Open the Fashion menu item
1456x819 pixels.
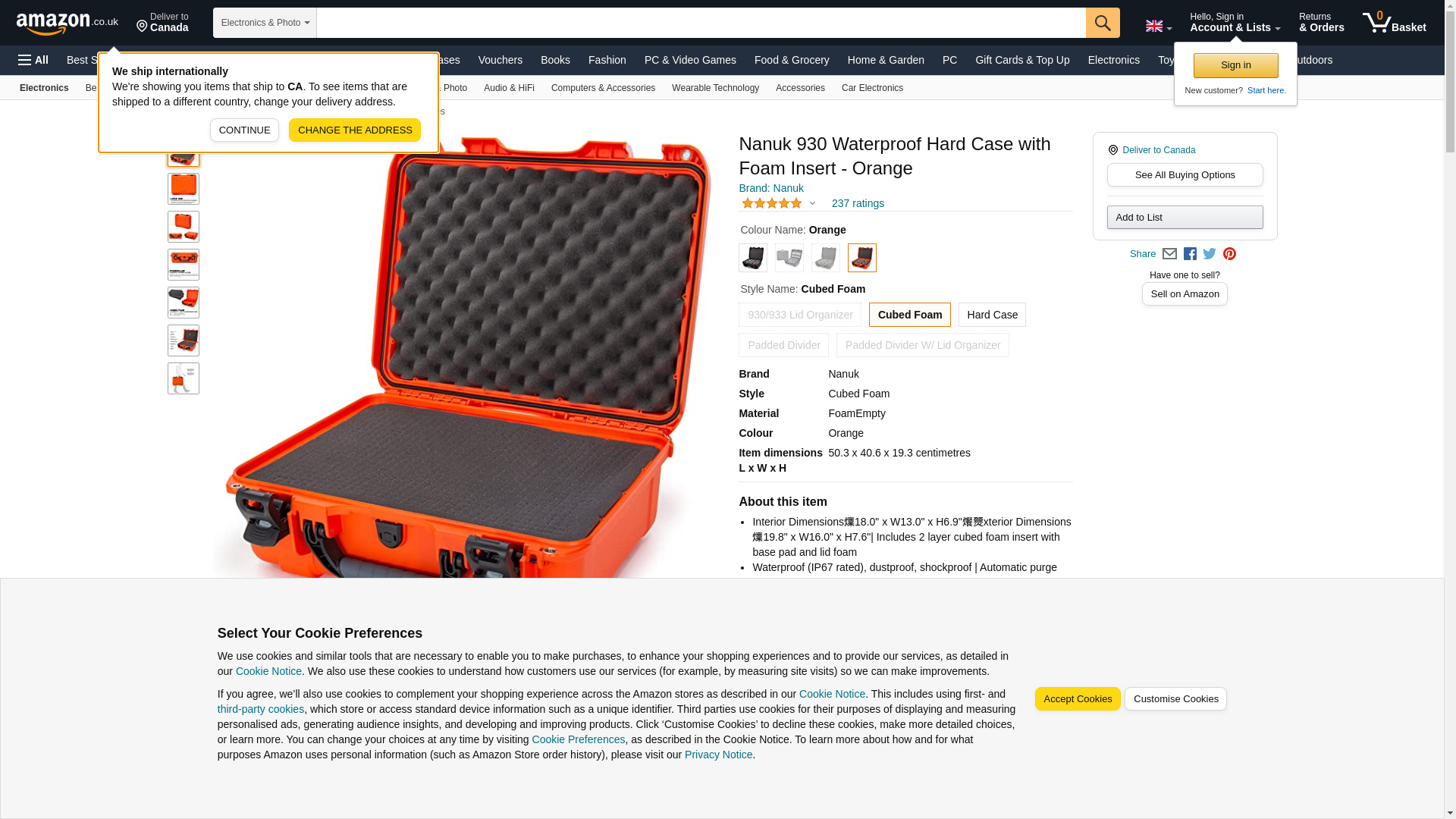(x=607, y=60)
